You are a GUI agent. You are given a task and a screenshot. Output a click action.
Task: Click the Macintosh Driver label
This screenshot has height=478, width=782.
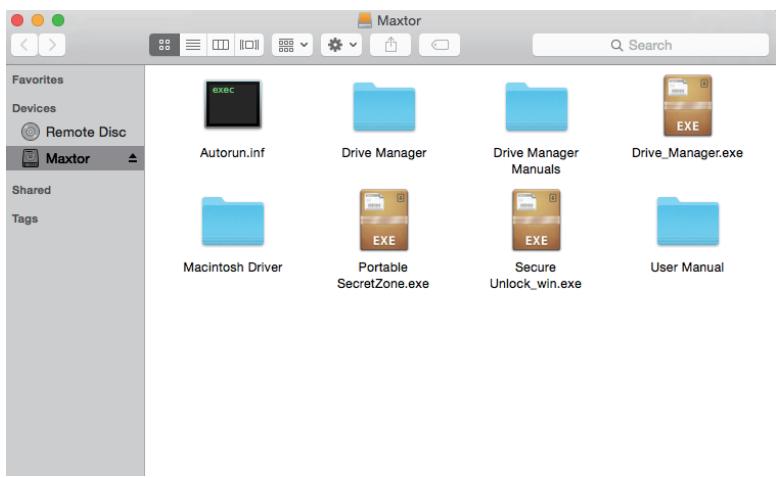click(233, 267)
